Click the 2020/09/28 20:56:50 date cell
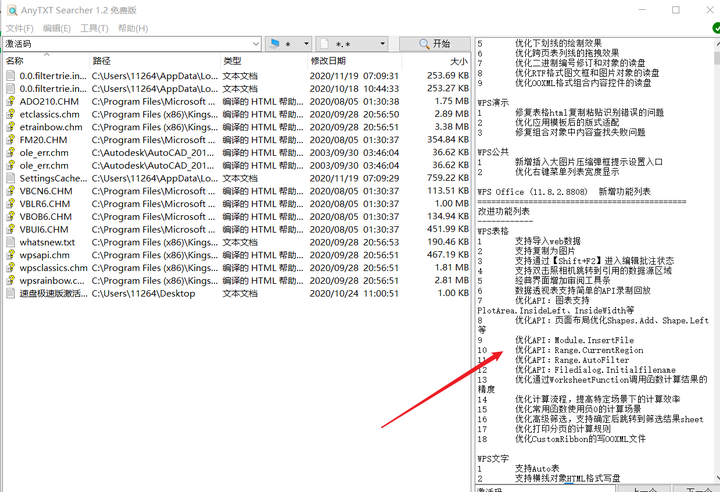Viewport: 720px width, 492px height. click(x=354, y=114)
